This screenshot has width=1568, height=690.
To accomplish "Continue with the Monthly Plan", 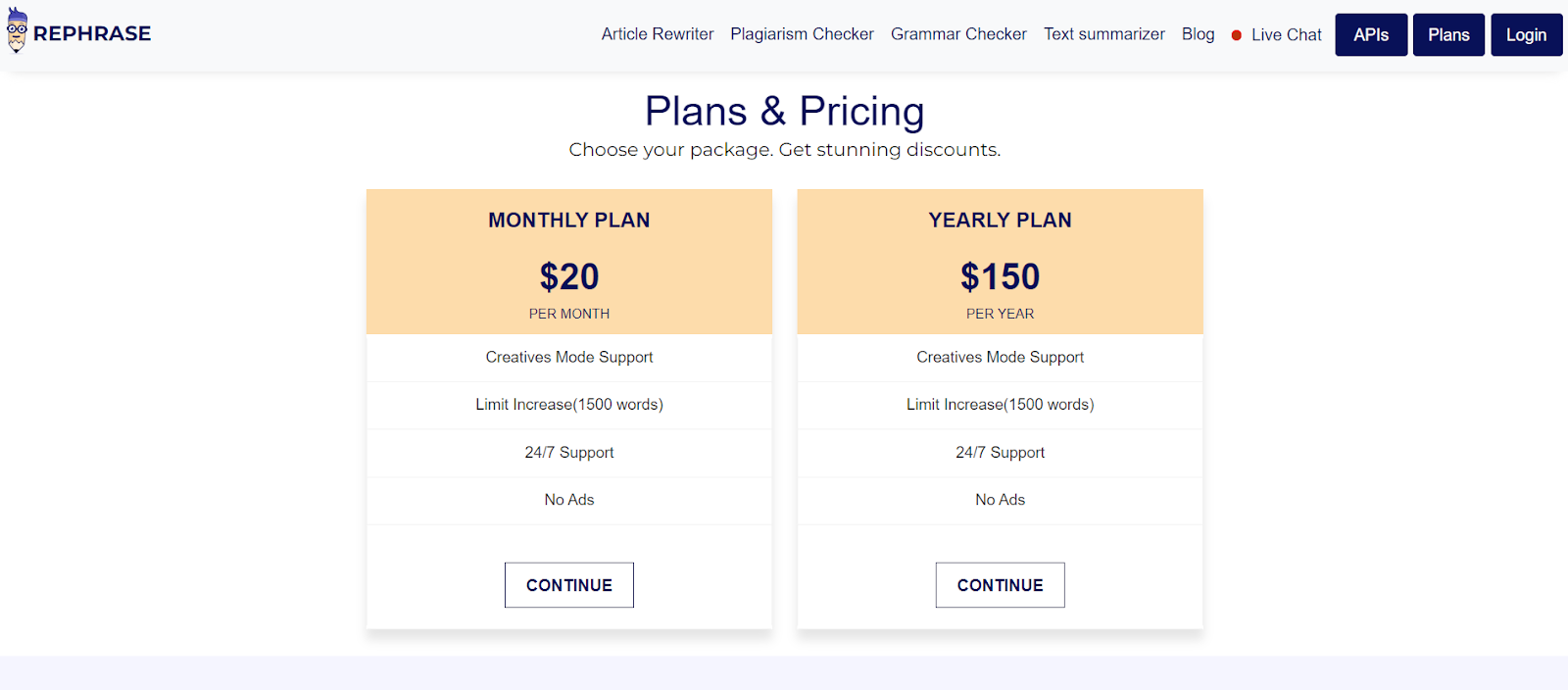I will tap(568, 585).
